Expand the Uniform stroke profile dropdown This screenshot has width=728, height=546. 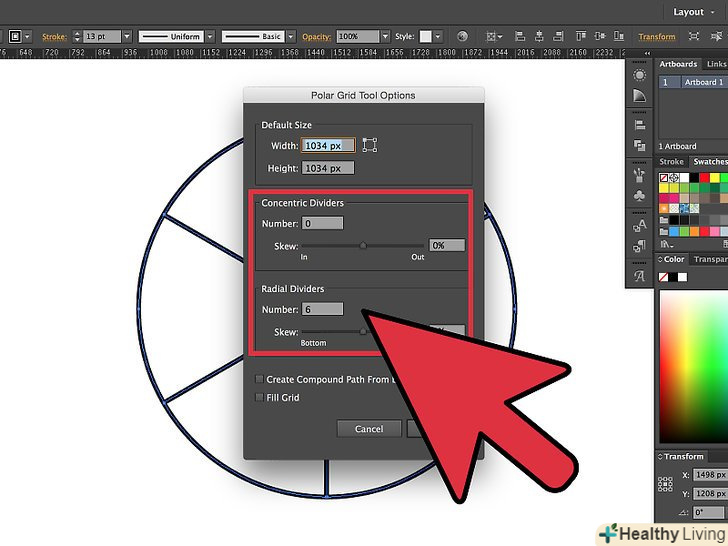207,37
